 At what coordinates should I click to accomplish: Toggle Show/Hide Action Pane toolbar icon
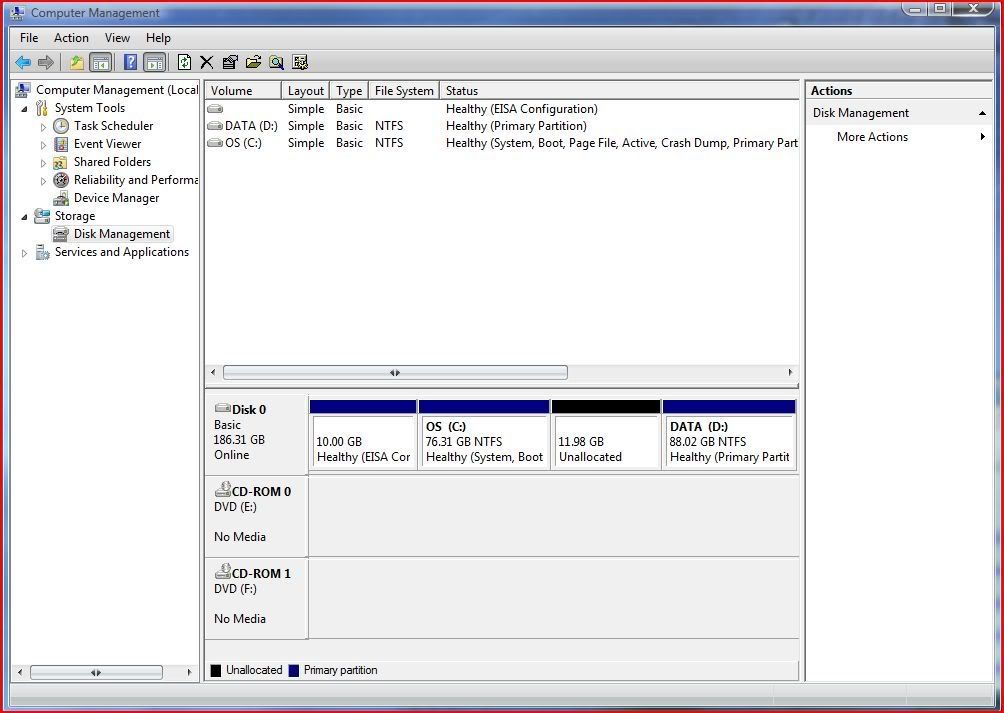(x=154, y=62)
